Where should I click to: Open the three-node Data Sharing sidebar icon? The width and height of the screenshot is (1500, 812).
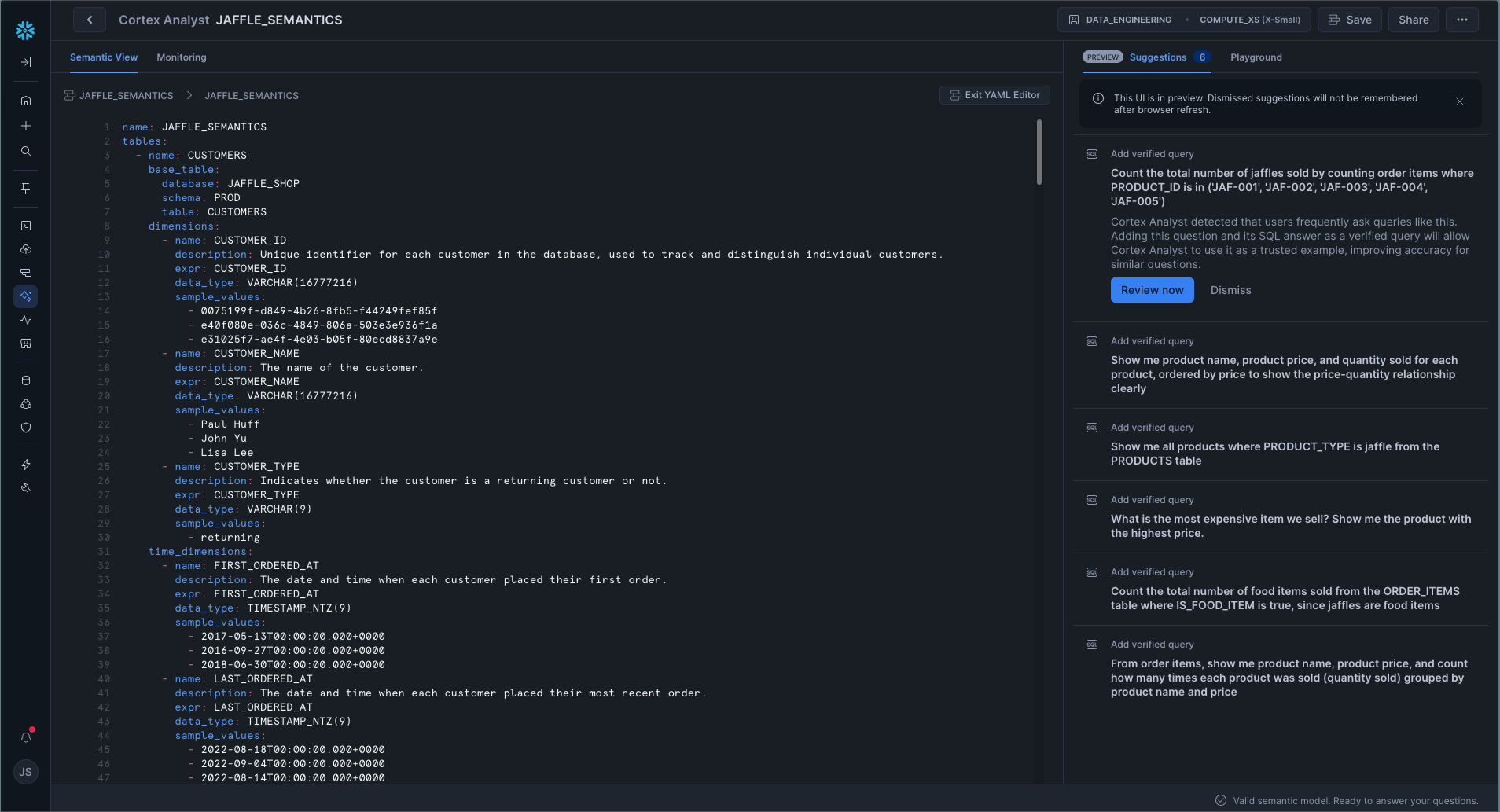(26, 404)
